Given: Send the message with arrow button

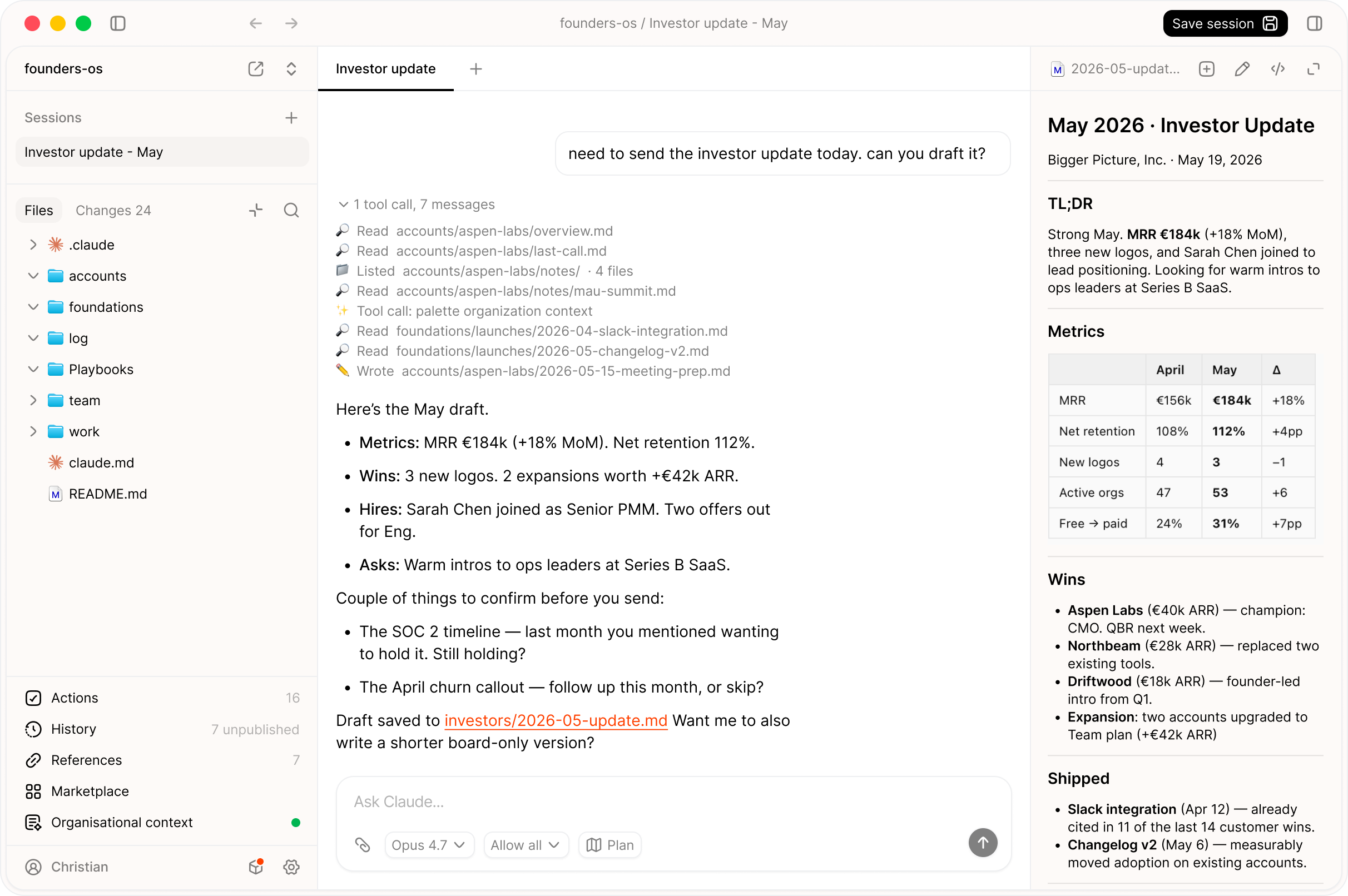Looking at the screenshot, I should tap(983, 843).
